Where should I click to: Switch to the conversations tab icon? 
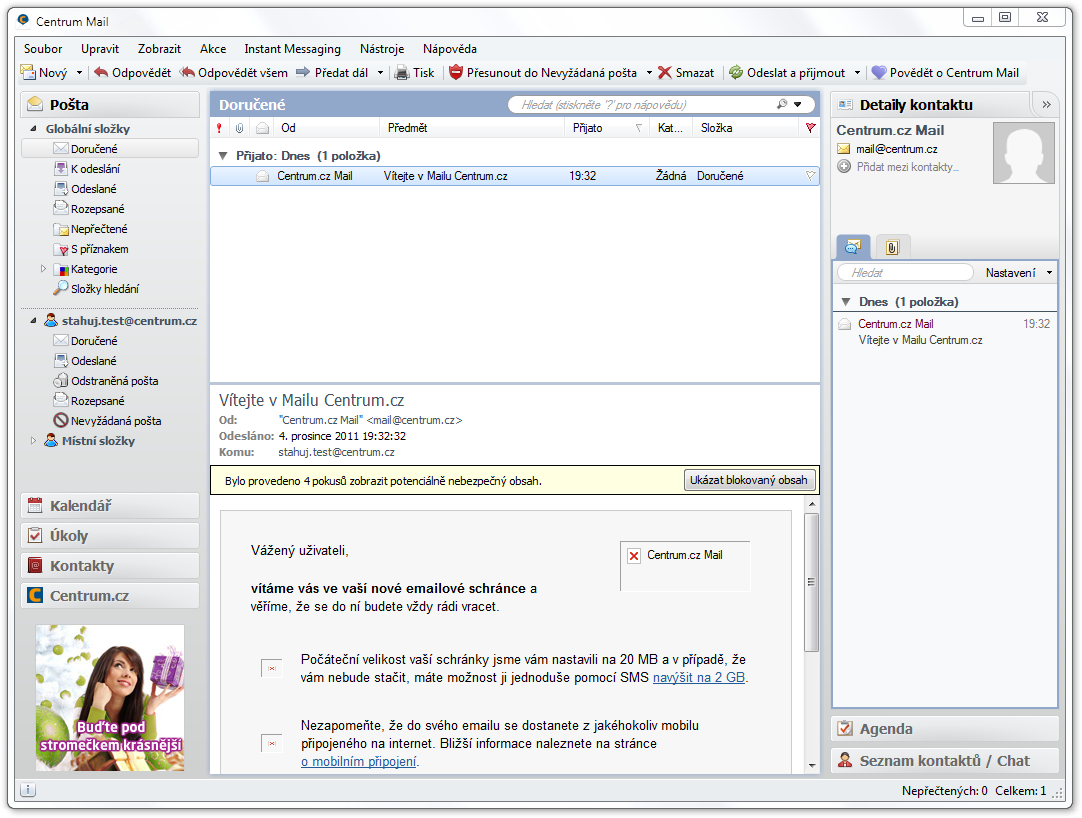[853, 247]
